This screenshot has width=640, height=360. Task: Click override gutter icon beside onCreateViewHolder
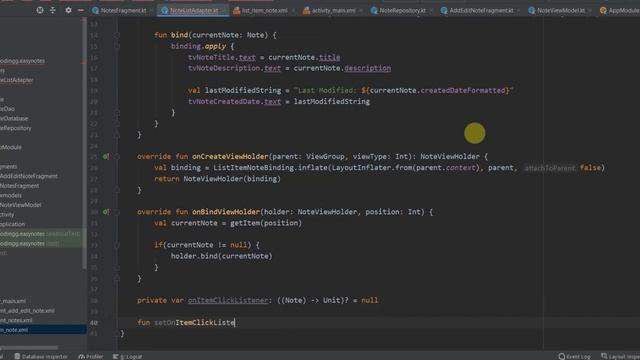point(106,156)
